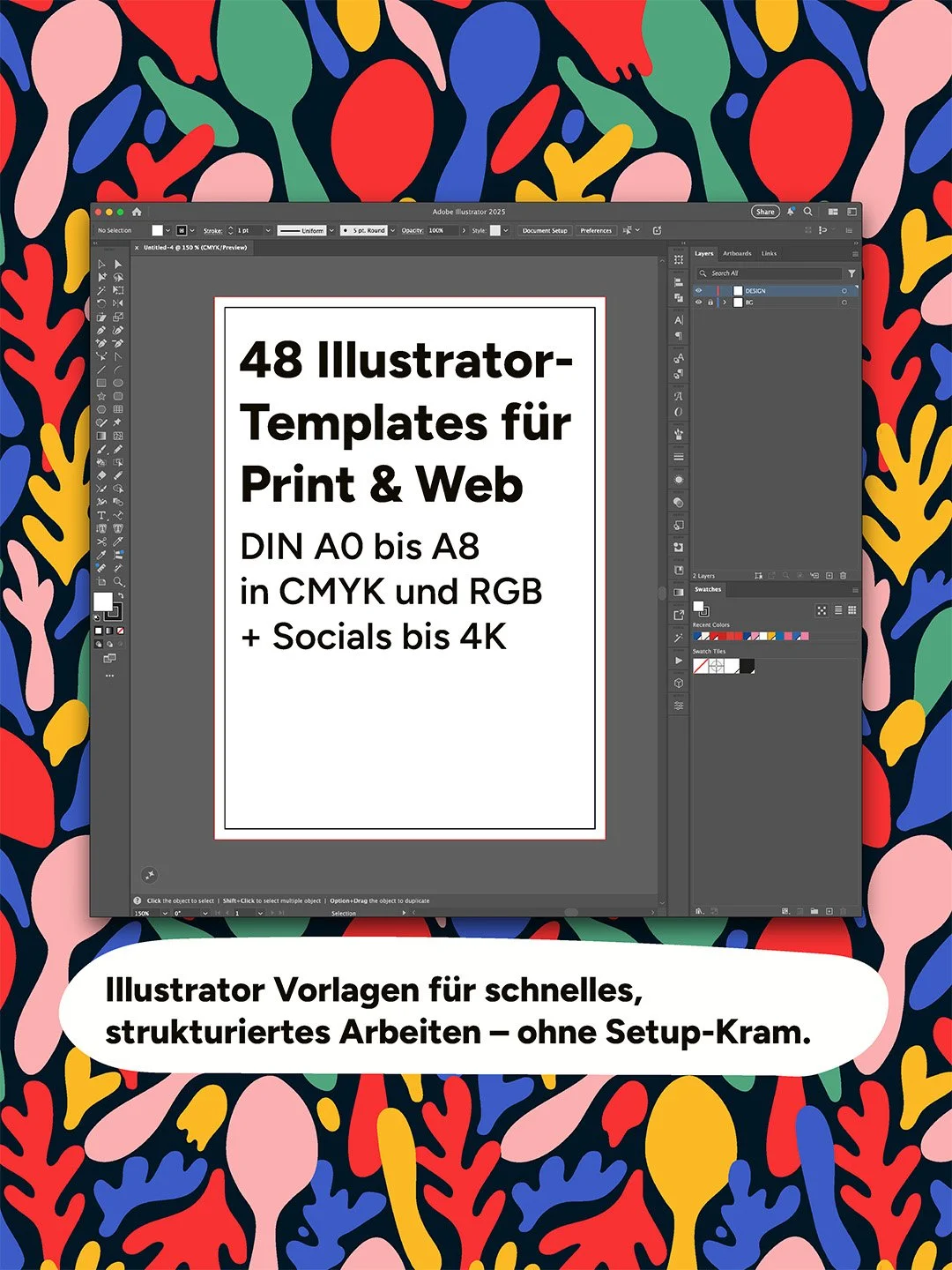The width and height of the screenshot is (952, 1270).
Task: Select the Zoom tool
Action: (x=118, y=580)
